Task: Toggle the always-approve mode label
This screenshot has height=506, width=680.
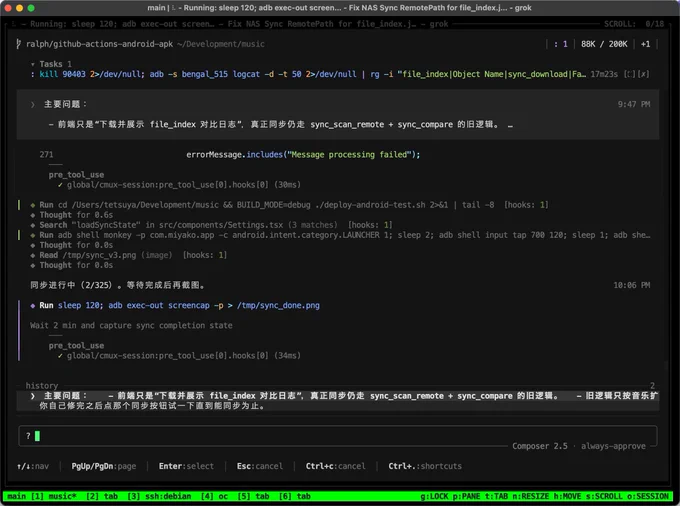Action: click(613, 446)
